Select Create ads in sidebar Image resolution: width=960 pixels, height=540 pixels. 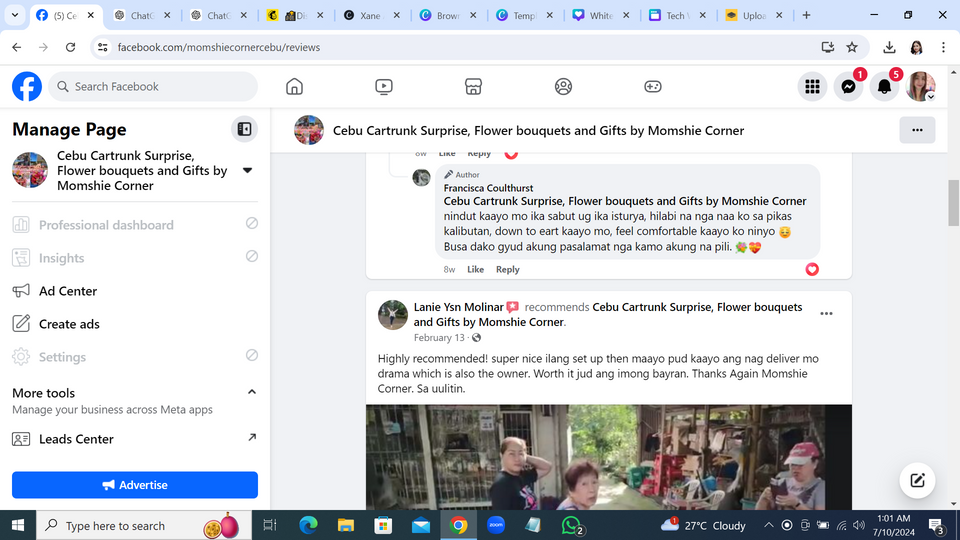click(x=69, y=324)
